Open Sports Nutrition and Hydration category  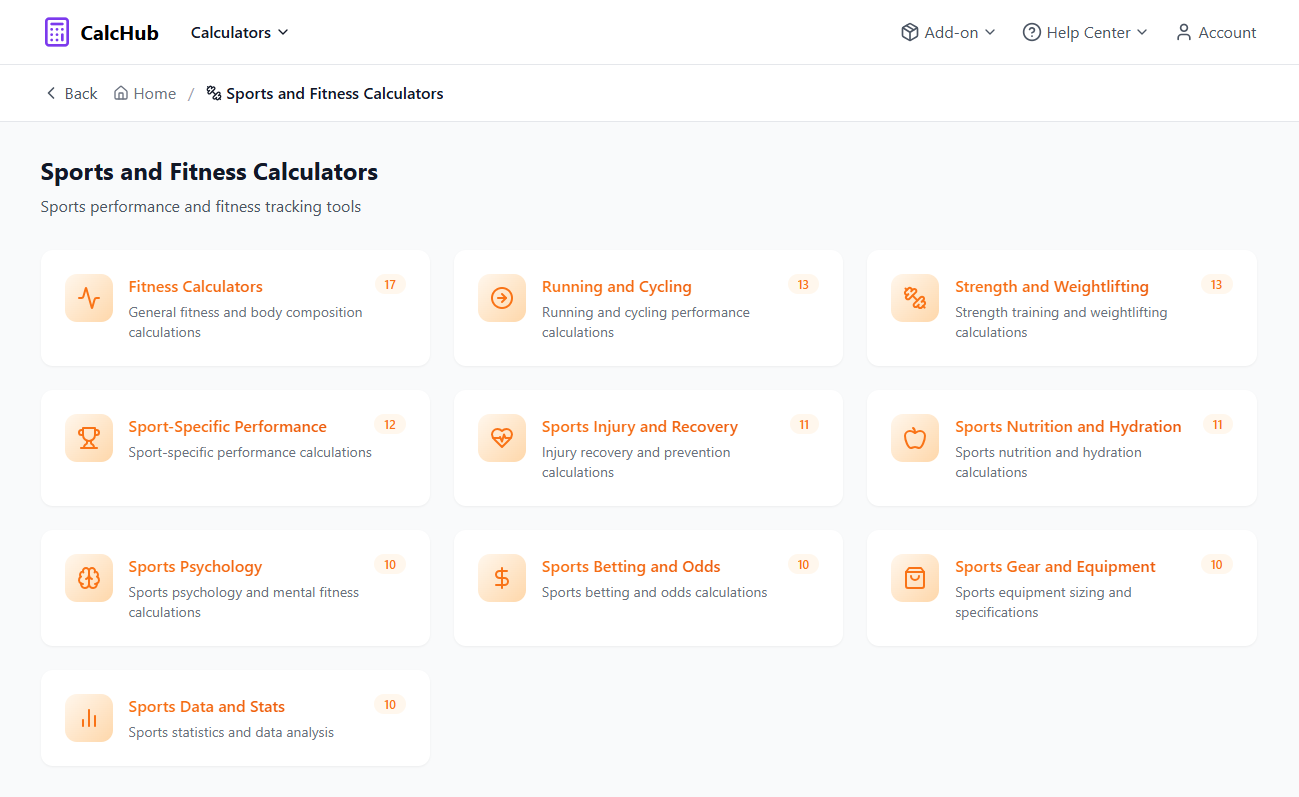(x=1062, y=448)
